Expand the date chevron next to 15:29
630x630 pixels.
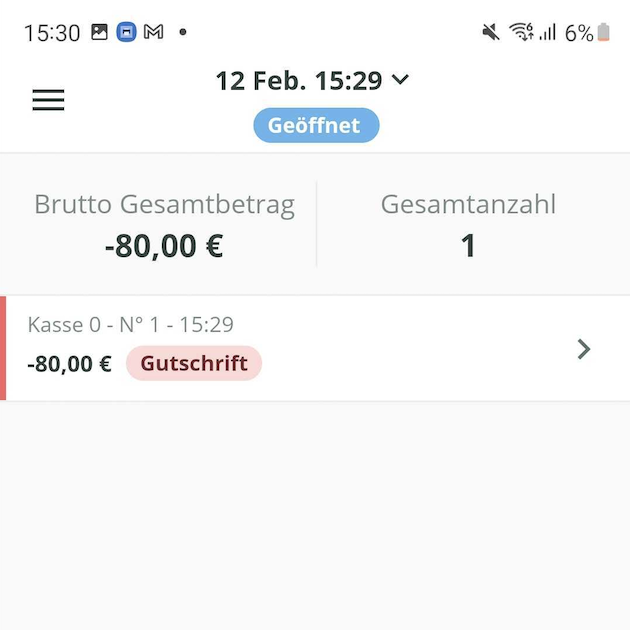[x=401, y=80]
